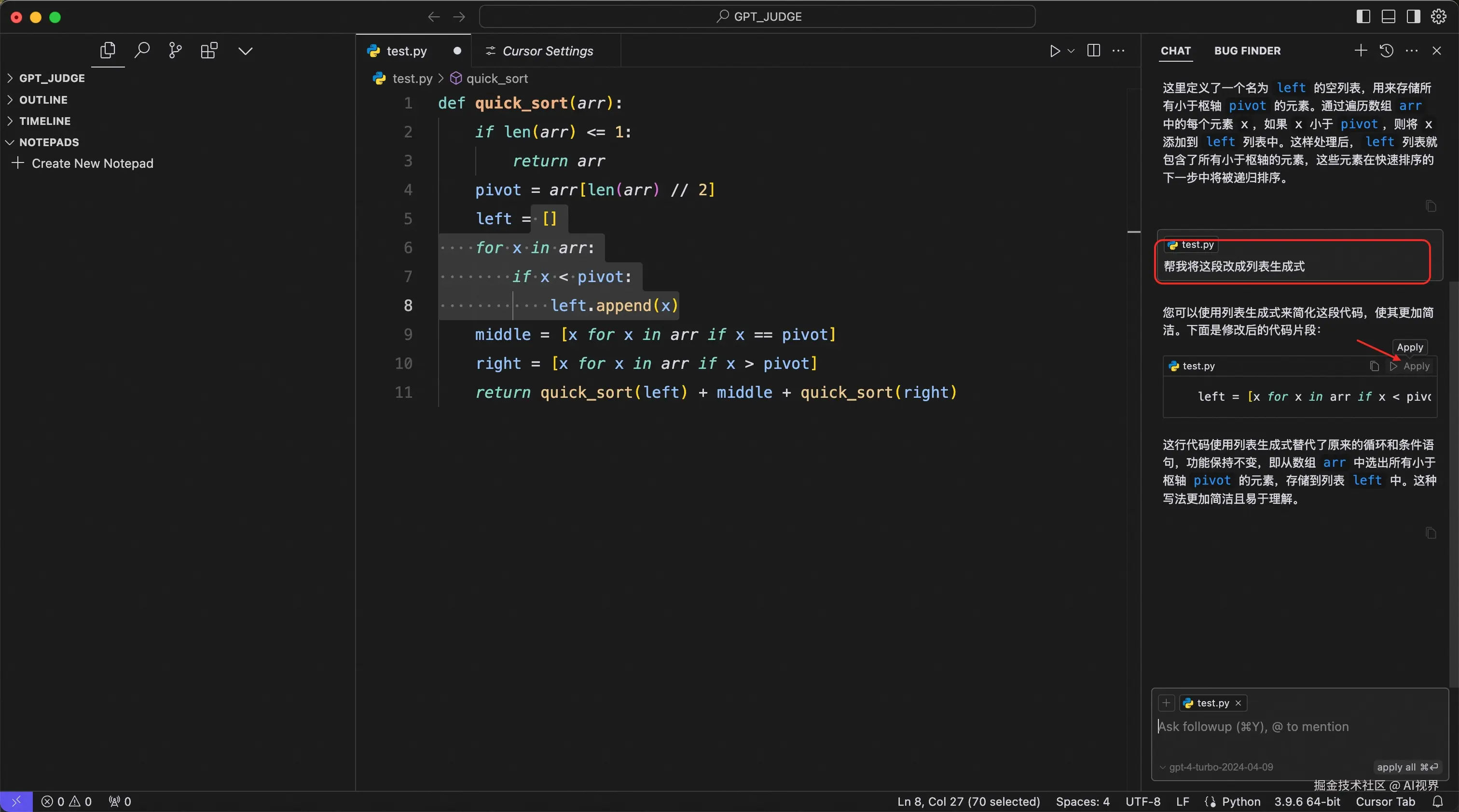Open the Search magnifier icon in sidebar
Image resolution: width=1459 pixels, height=812 pixels.
[x=141, y=51]
